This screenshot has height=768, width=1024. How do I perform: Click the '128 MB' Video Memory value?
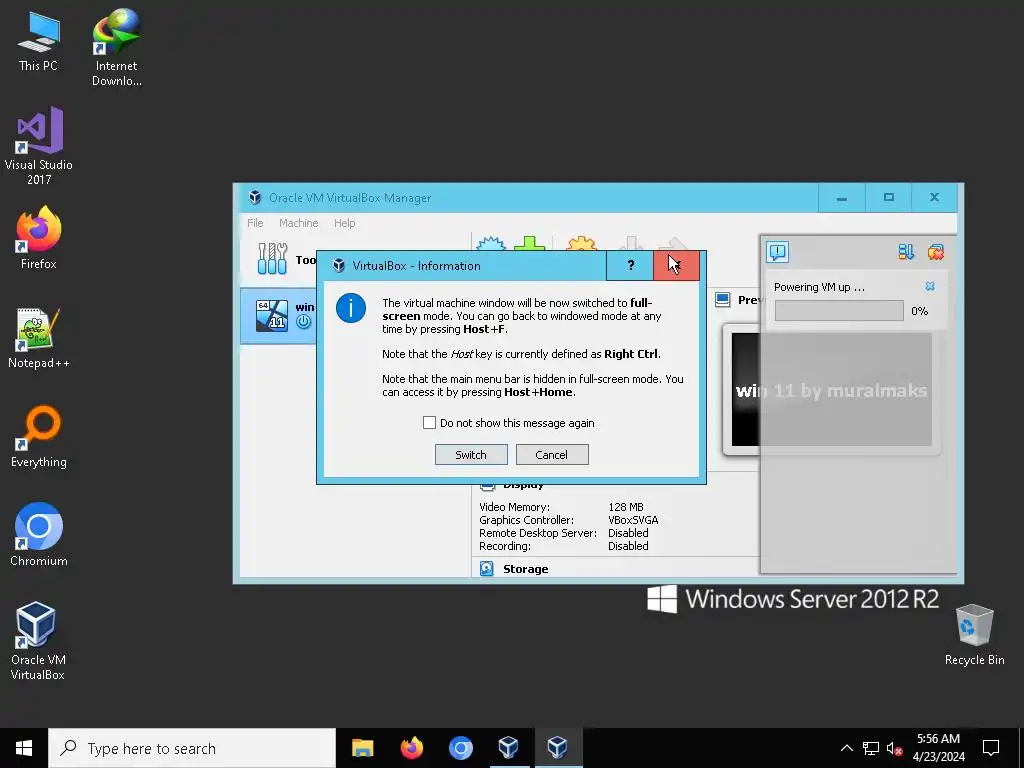[x=626, y=507]
